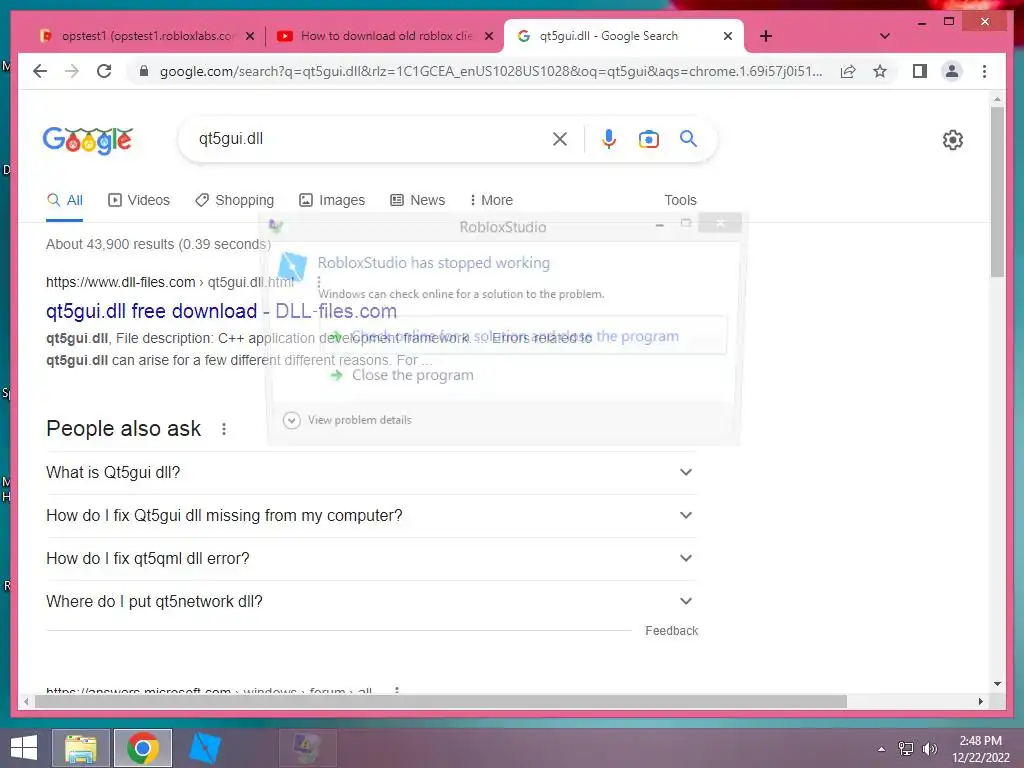
Task: View site info via lock icon
Action: (x=144, y=71)
